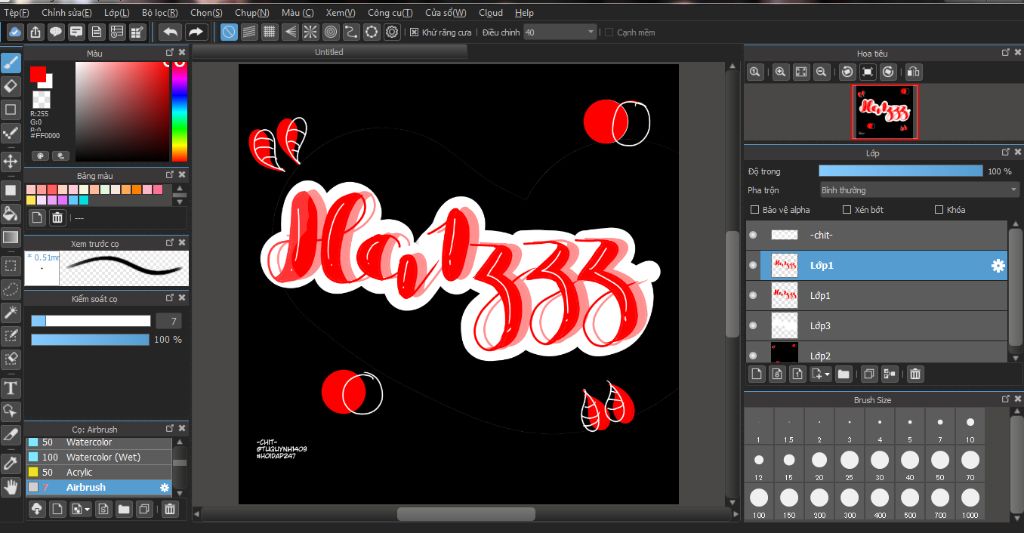Open the Tệp(F) menu

point(16,12)
